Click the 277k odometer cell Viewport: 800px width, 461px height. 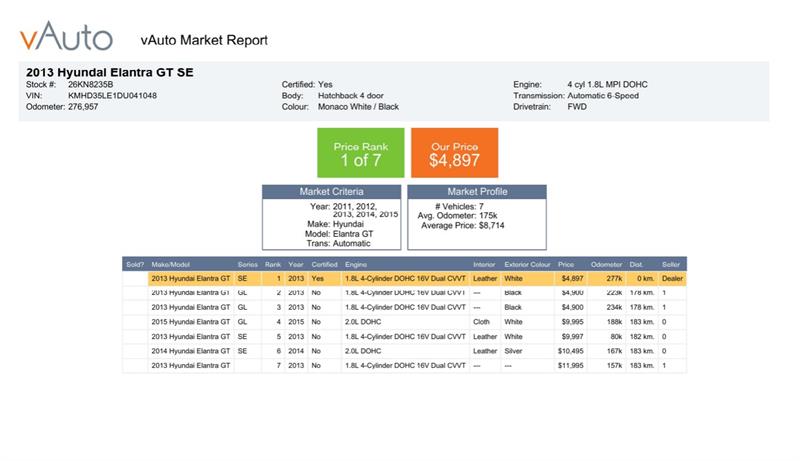(x=614, y=279)
